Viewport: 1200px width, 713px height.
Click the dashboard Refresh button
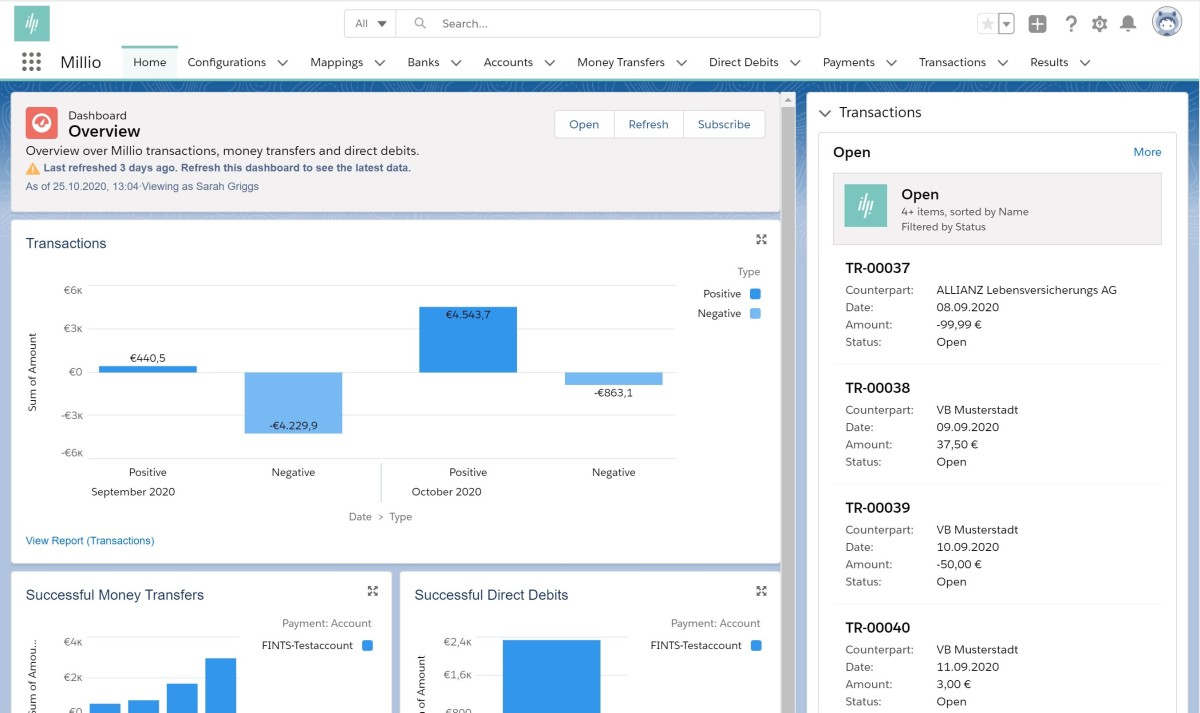(x=648, y=124)
